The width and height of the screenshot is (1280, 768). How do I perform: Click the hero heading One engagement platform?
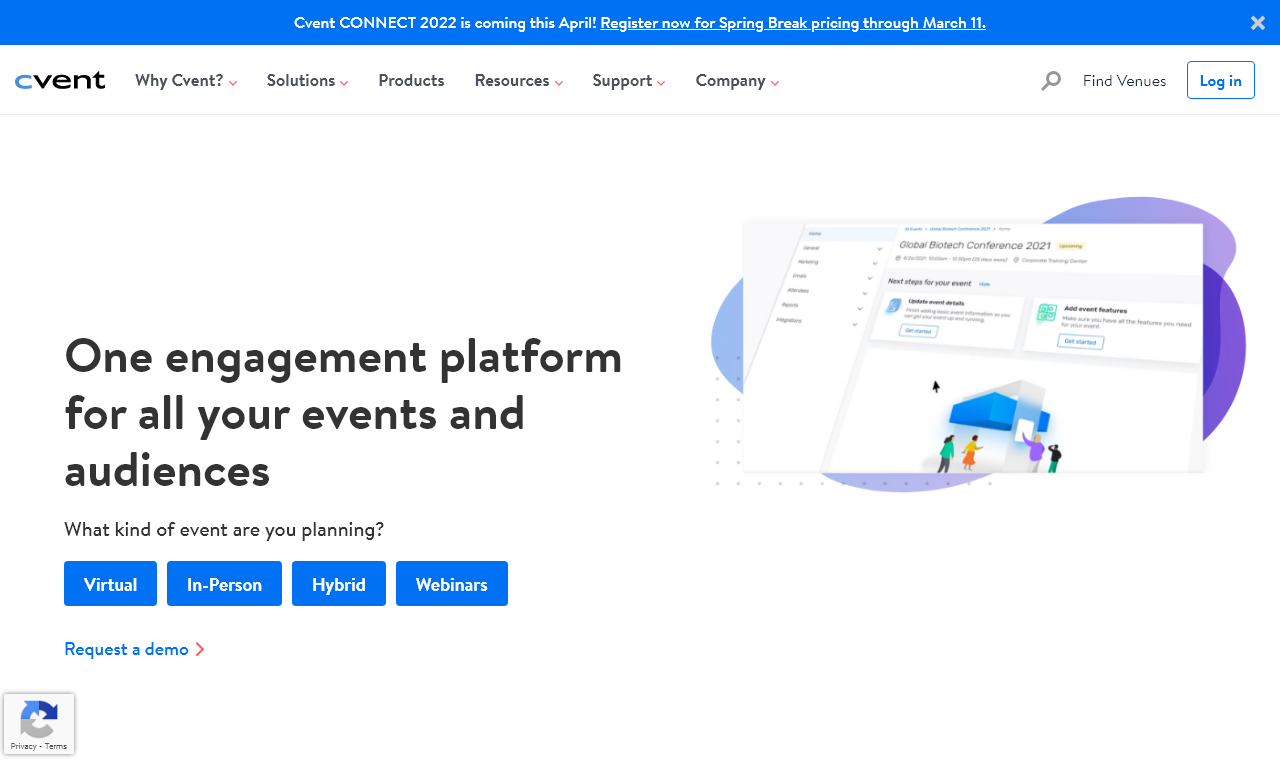(x=343, y=413)
